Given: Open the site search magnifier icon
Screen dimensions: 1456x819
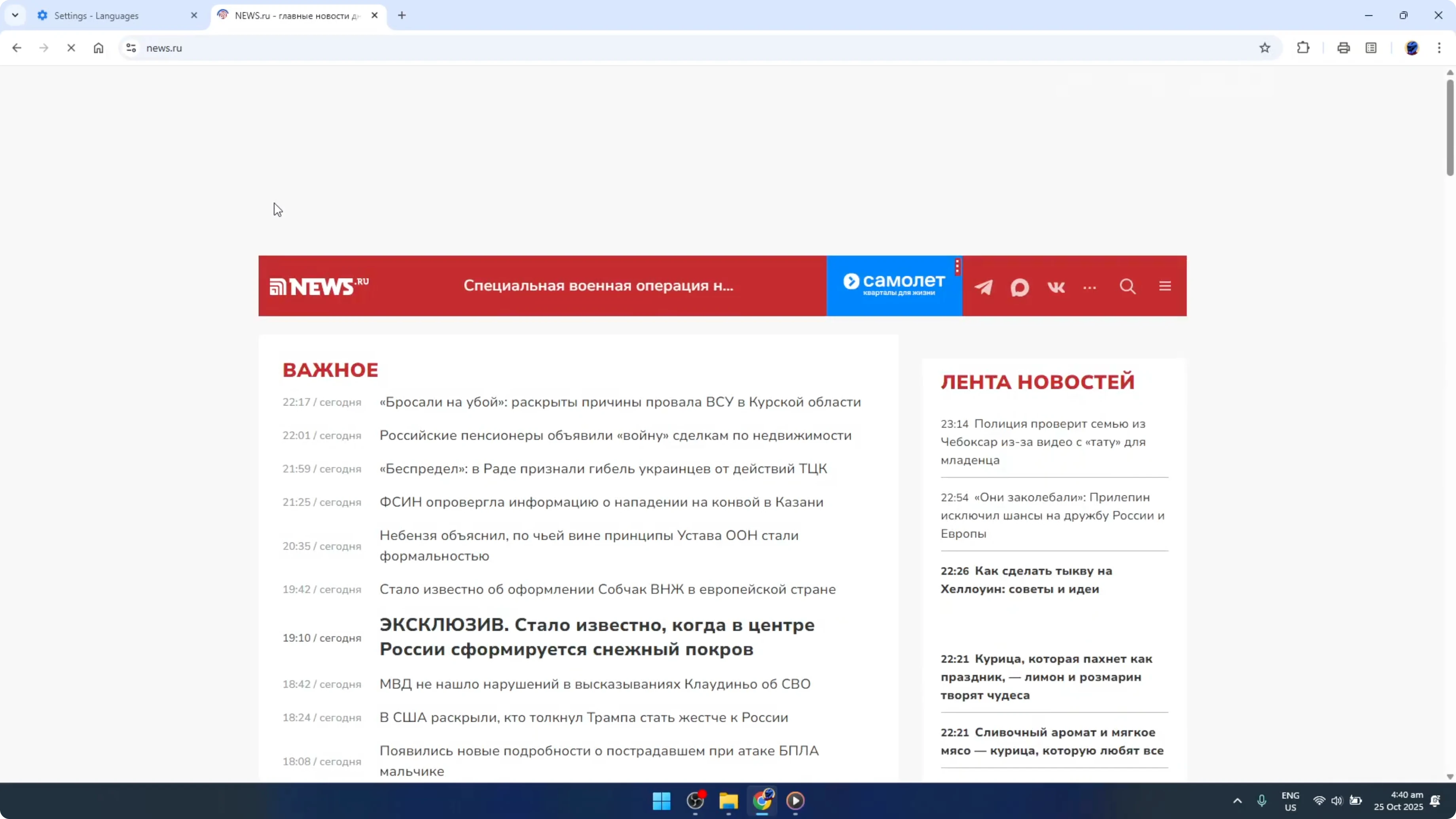Looking at the screenshot, I should click(1128, 286).
